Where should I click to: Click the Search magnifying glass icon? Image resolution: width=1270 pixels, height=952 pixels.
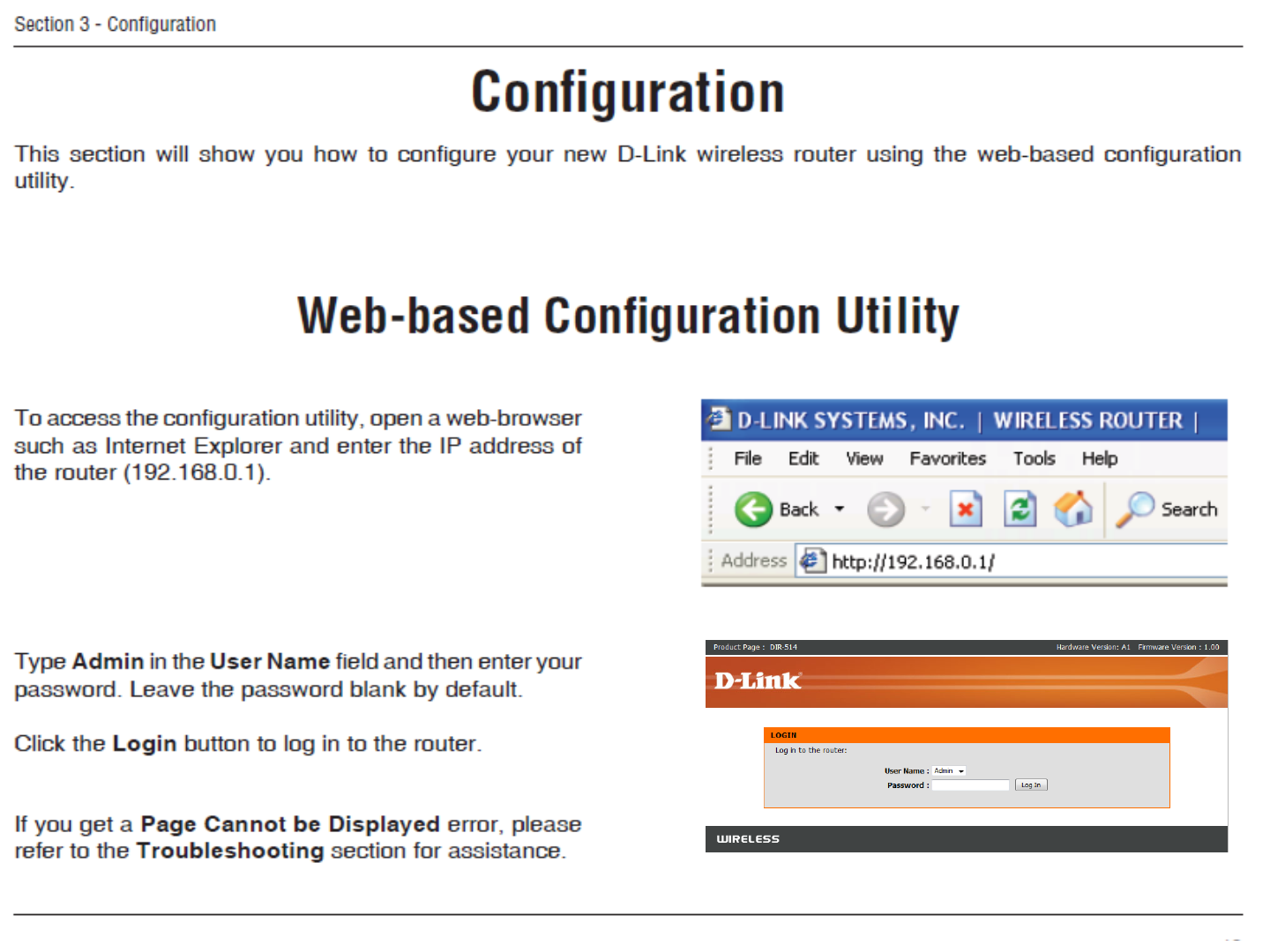click(x=1135, y=509)
